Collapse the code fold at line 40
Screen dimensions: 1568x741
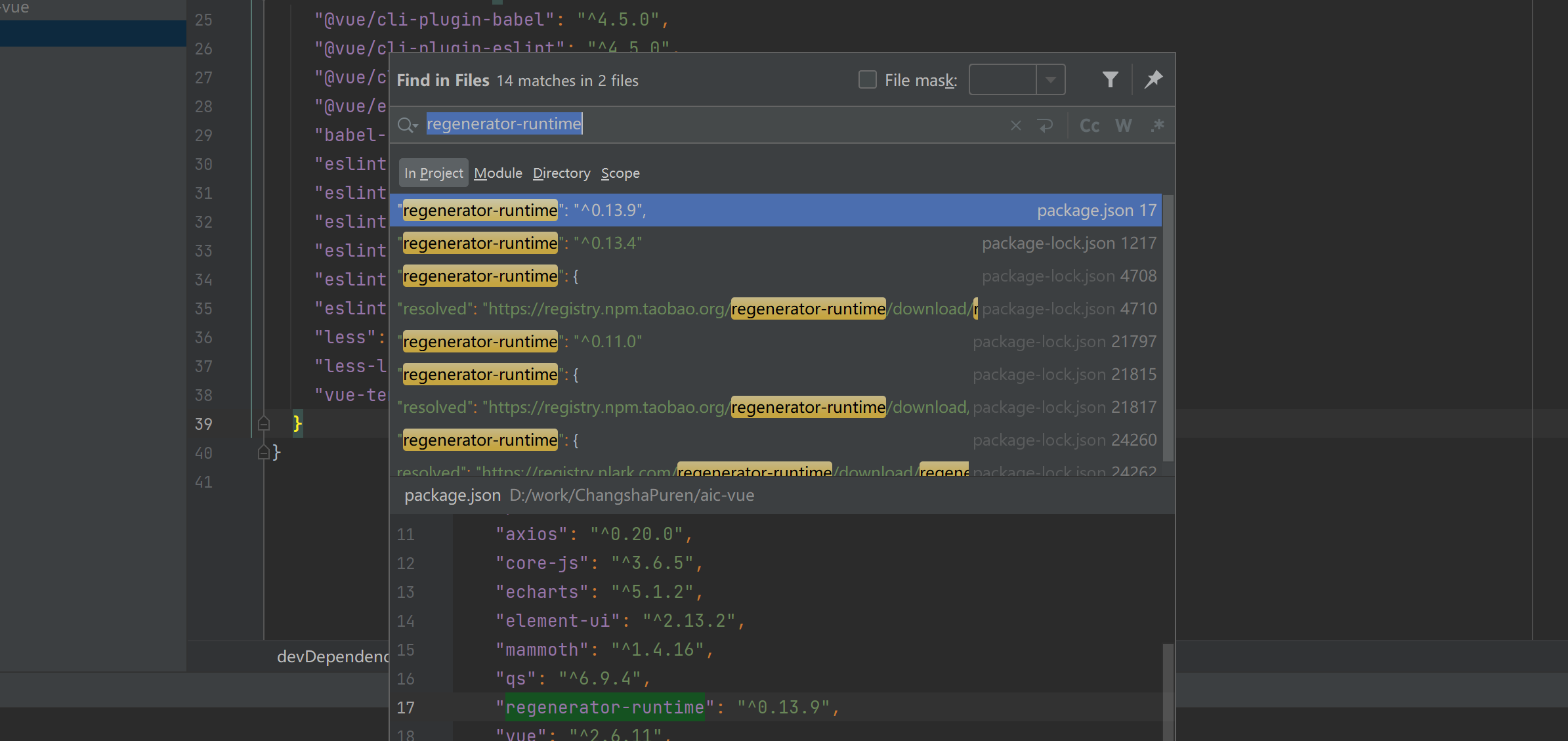[264, 452]
